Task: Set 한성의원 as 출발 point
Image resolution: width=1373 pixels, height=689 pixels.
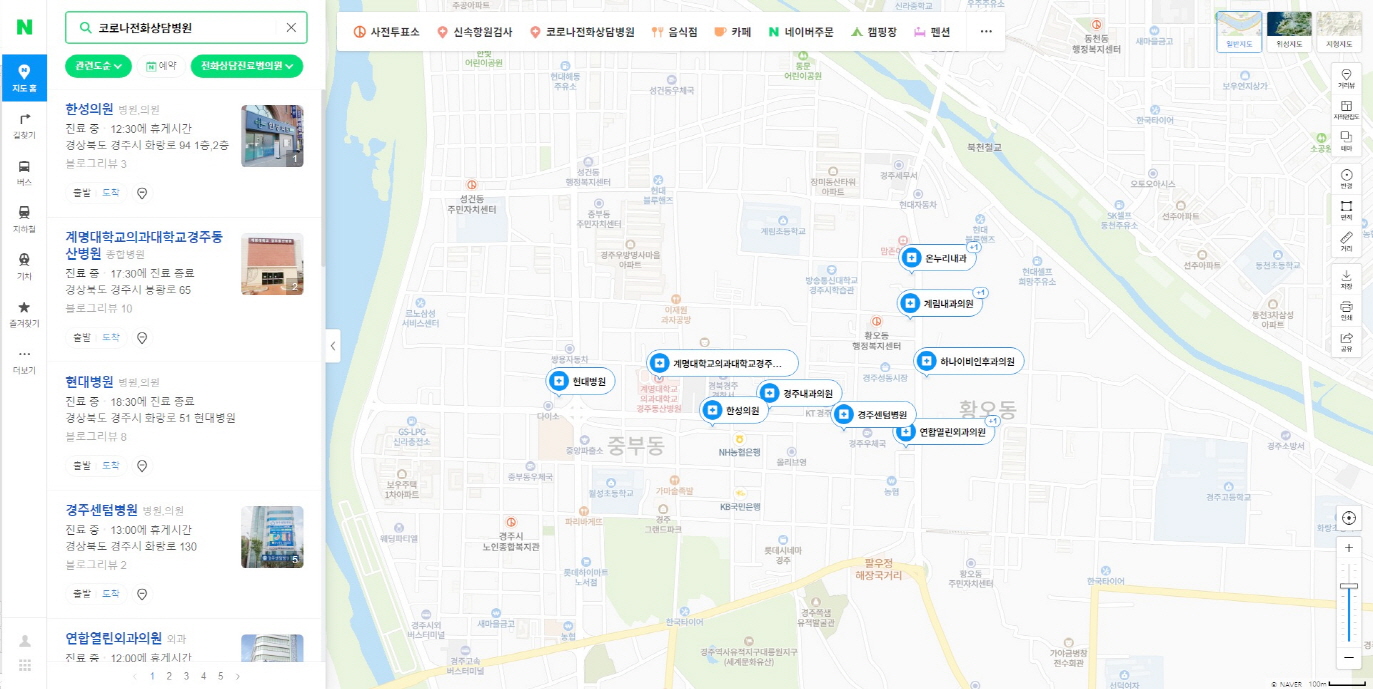Action: 80,192
